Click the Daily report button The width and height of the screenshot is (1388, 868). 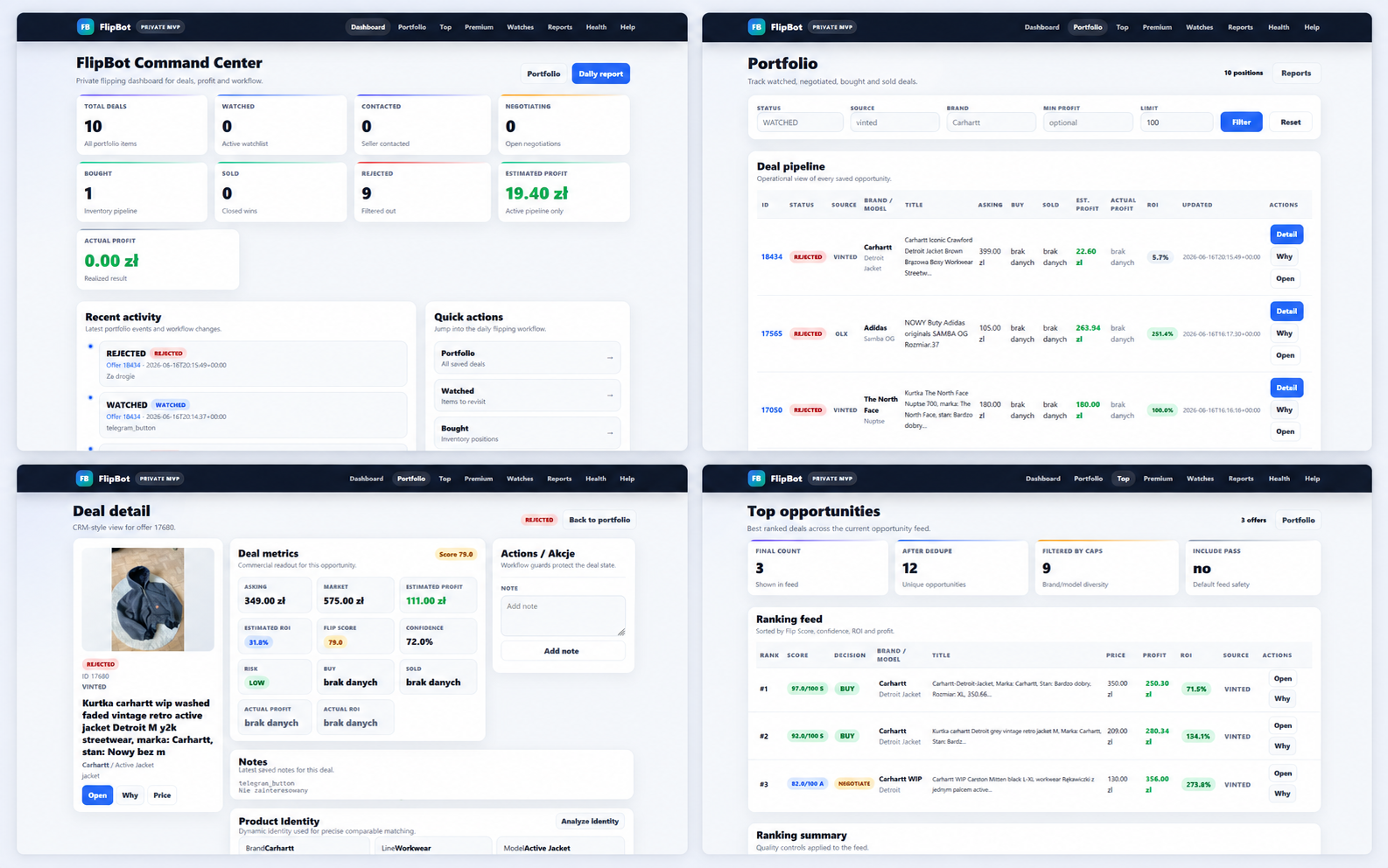click(600, 73)
